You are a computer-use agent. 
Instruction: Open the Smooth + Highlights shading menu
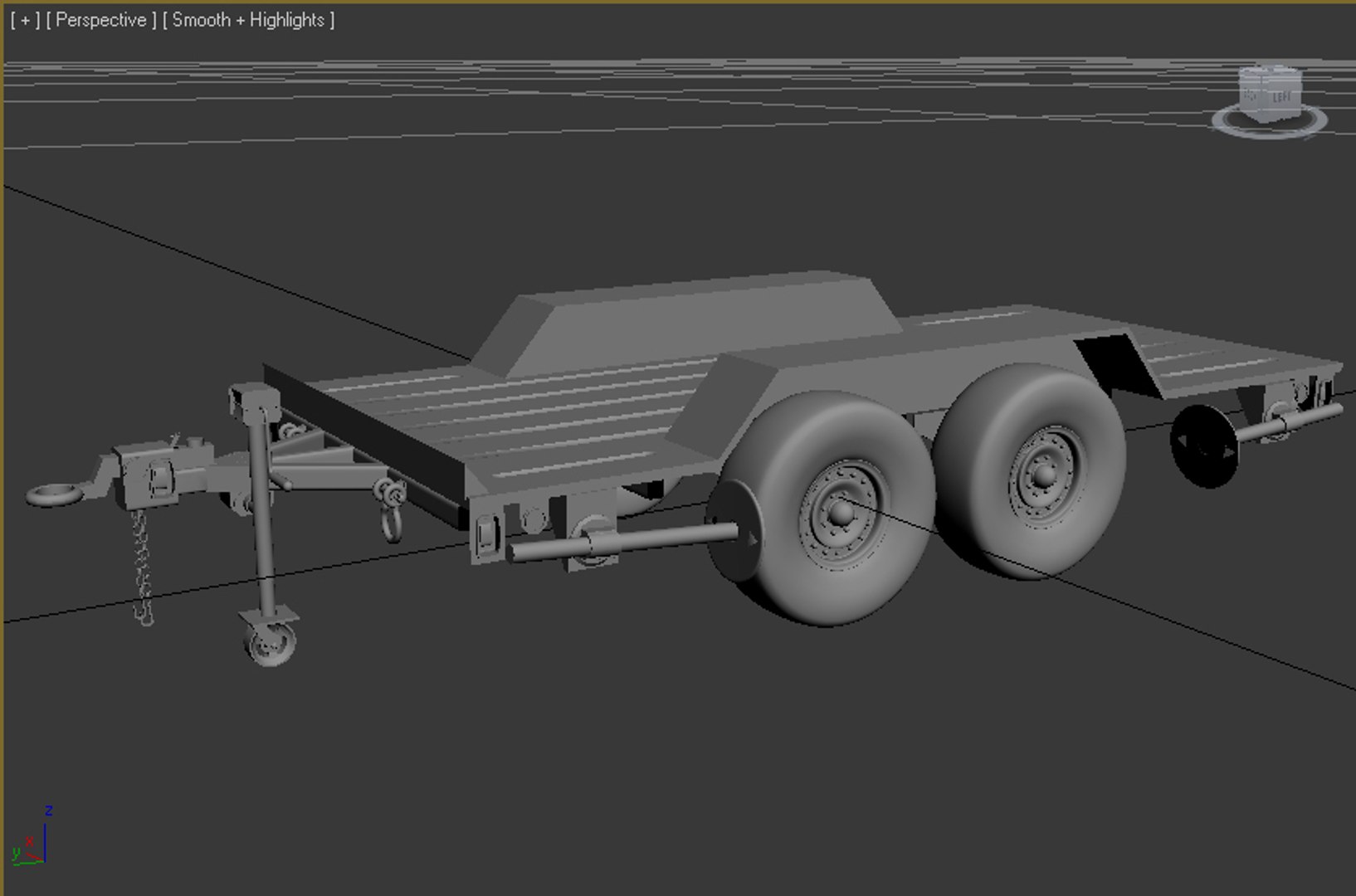click(248, 20)
